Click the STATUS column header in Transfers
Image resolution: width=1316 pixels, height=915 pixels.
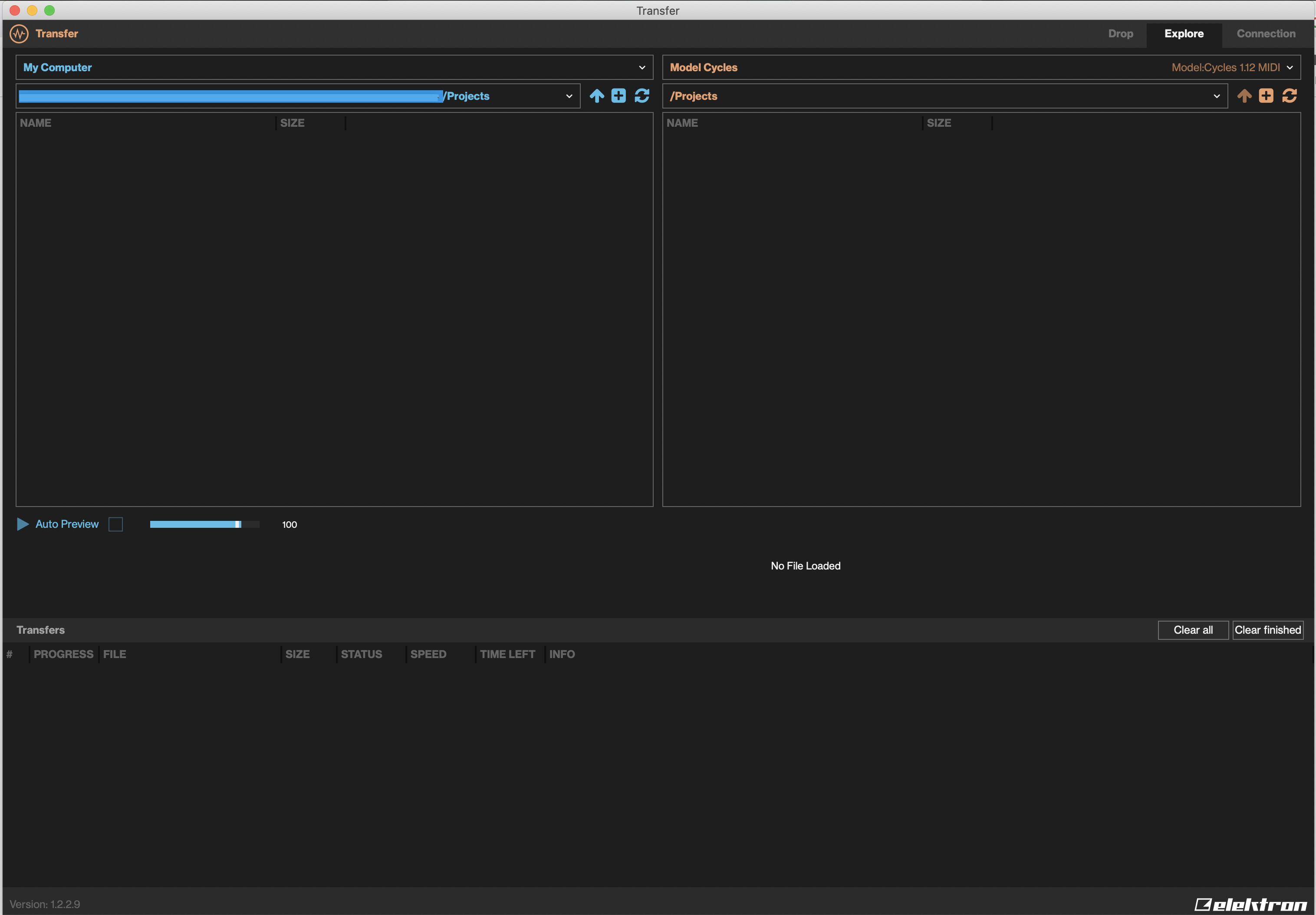(x=361, y=654)
